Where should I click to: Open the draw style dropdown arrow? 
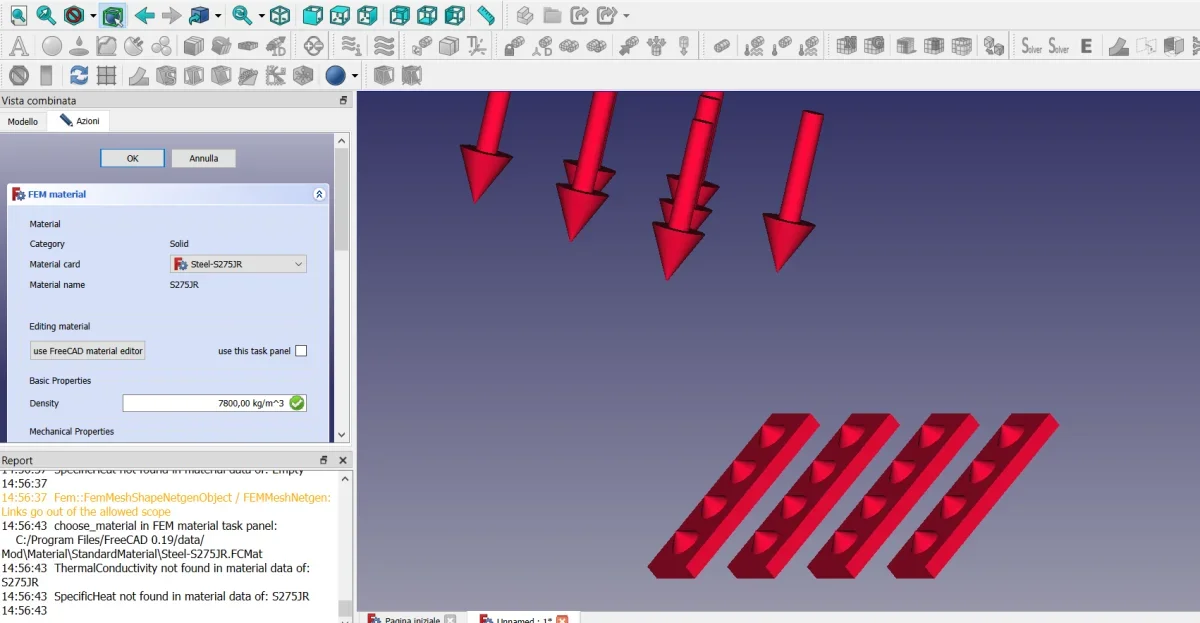click(x=93, y=16)
